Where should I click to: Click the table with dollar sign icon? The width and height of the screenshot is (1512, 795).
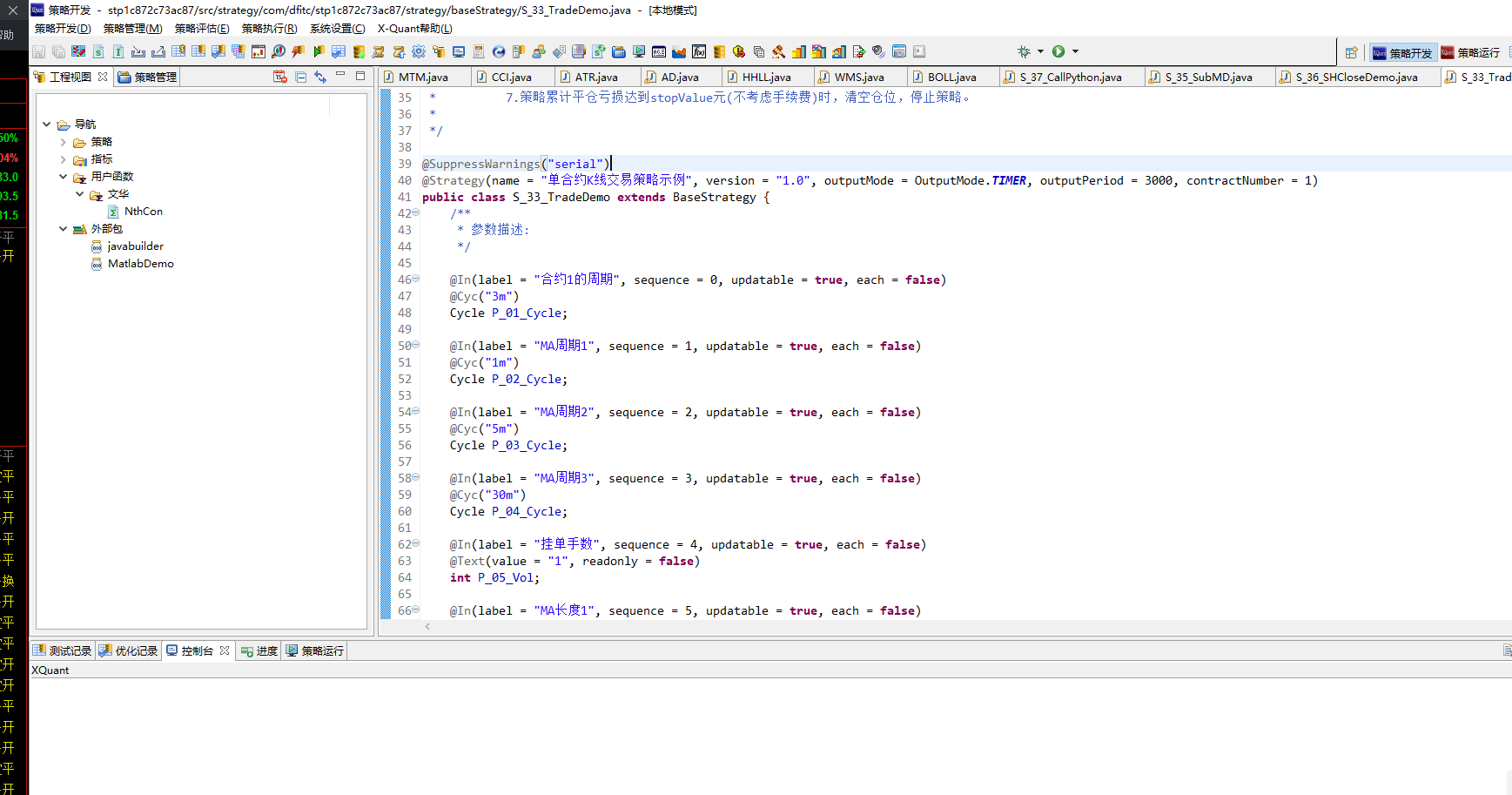[x=178, y=51]
